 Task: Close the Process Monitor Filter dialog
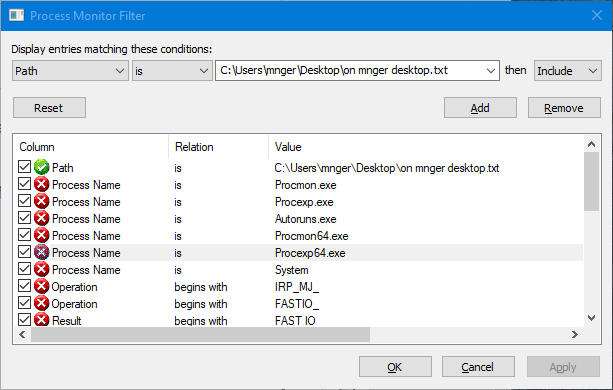(x=597, y=15)
